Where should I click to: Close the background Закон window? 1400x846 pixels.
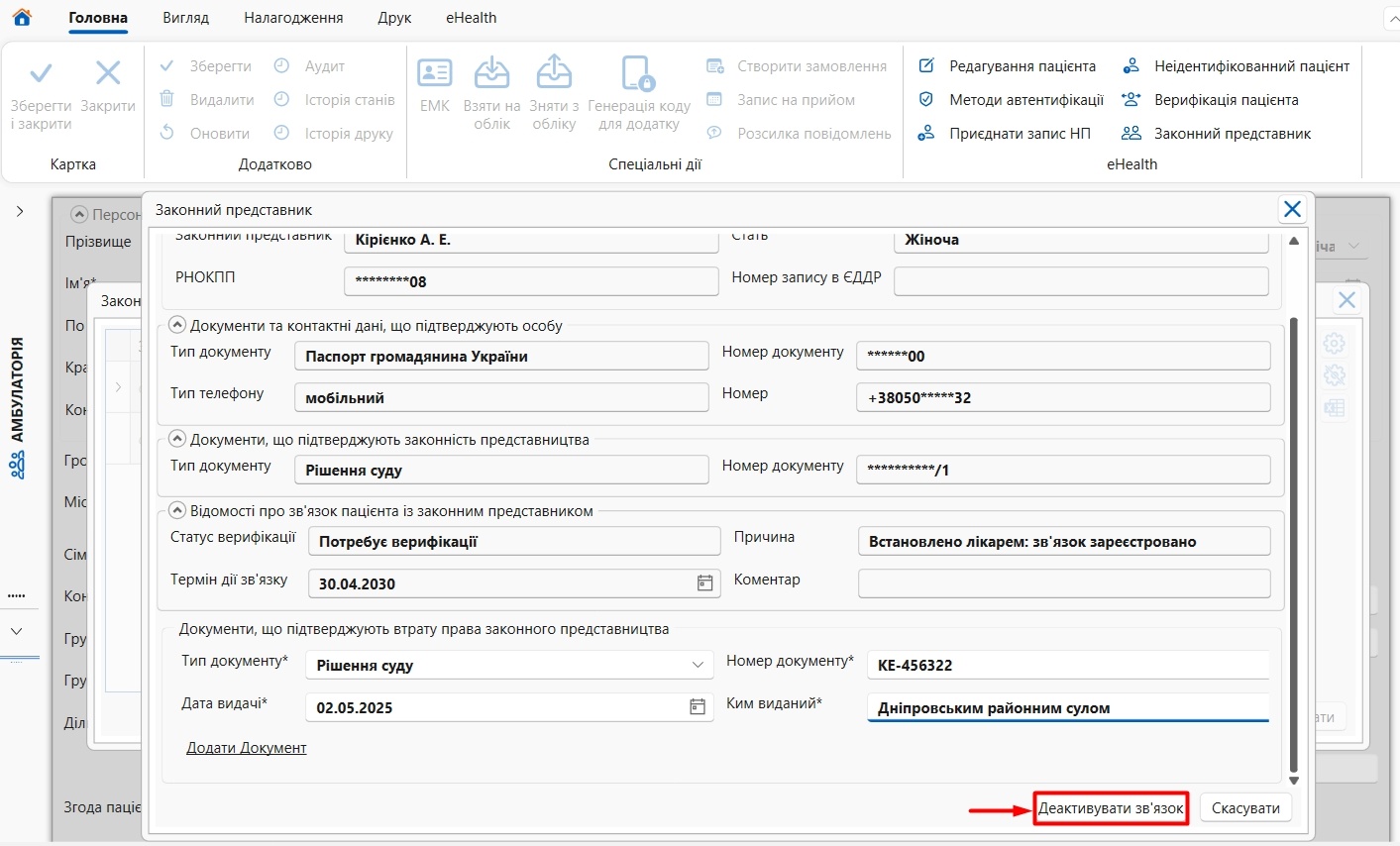(1346, 299)
